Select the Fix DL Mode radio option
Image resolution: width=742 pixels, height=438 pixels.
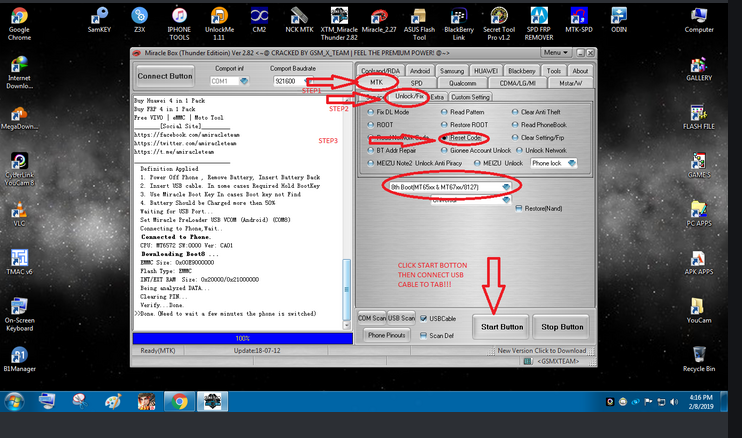pyautogui.click(x=371, y=112)
